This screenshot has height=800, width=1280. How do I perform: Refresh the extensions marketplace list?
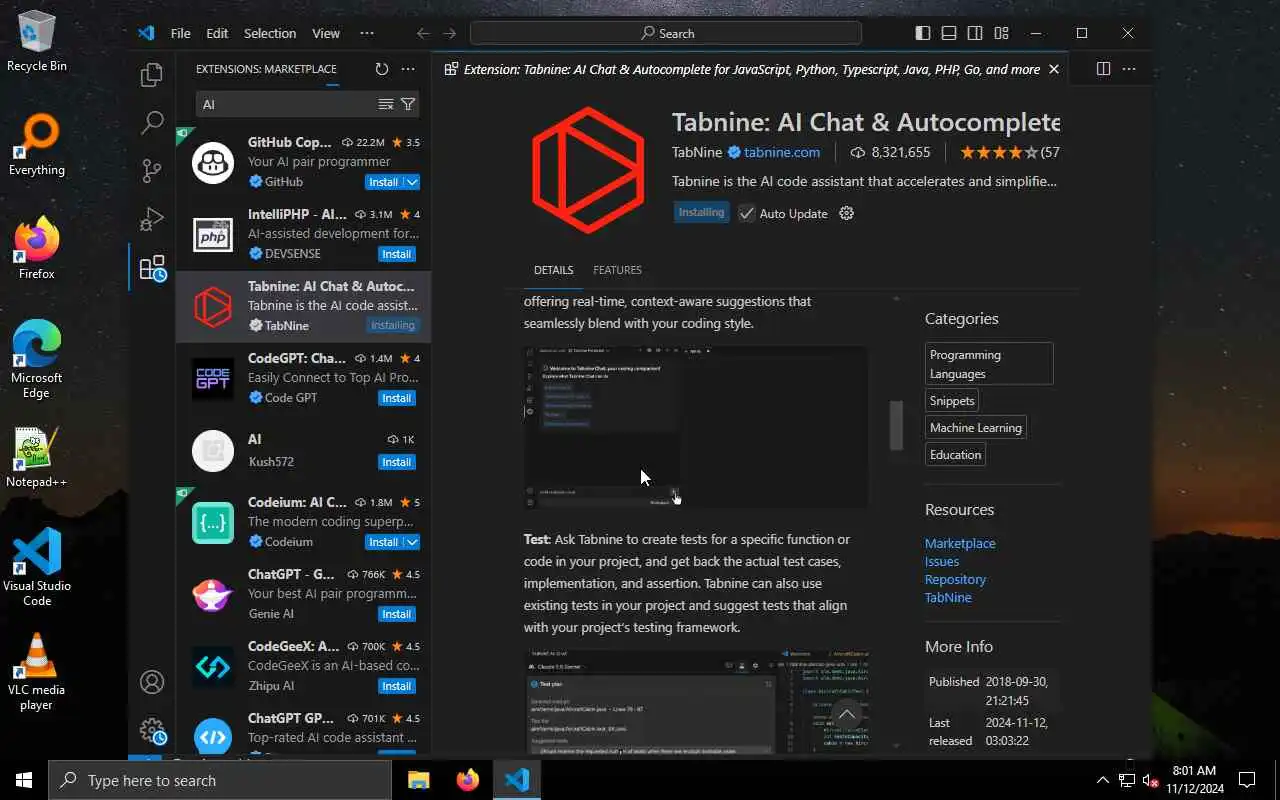[x=381, y=69]
